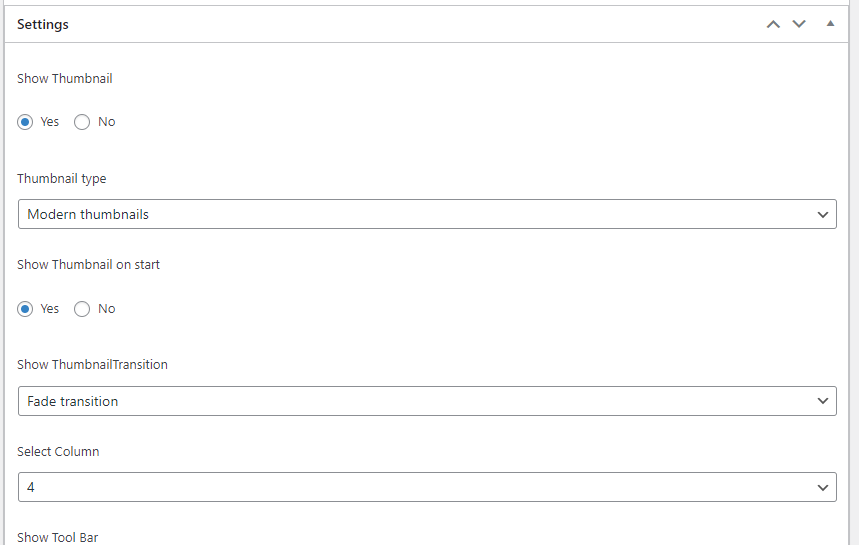859x545 pixels.
Task: Click the Show ThumbnailTransition label
Action: (x=93, y=365)
